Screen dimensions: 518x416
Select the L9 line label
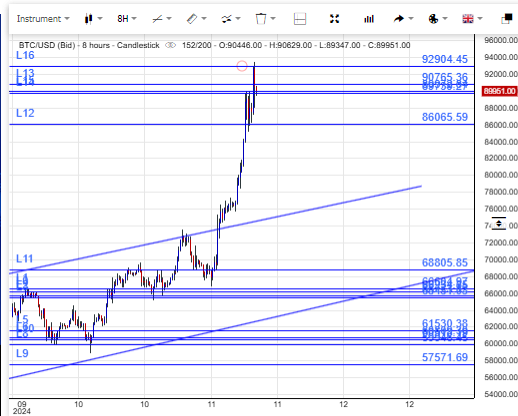click(22, 353)
